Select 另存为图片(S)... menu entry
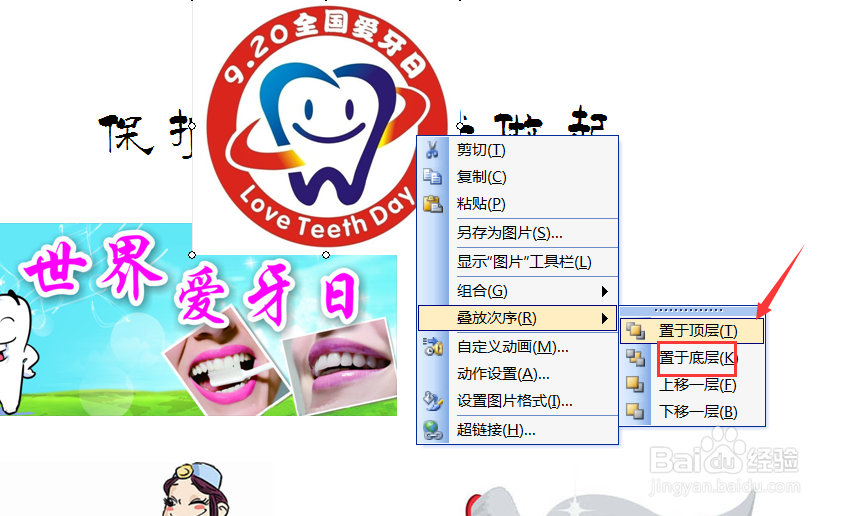The image size is (846, 516). click(518, 233)
